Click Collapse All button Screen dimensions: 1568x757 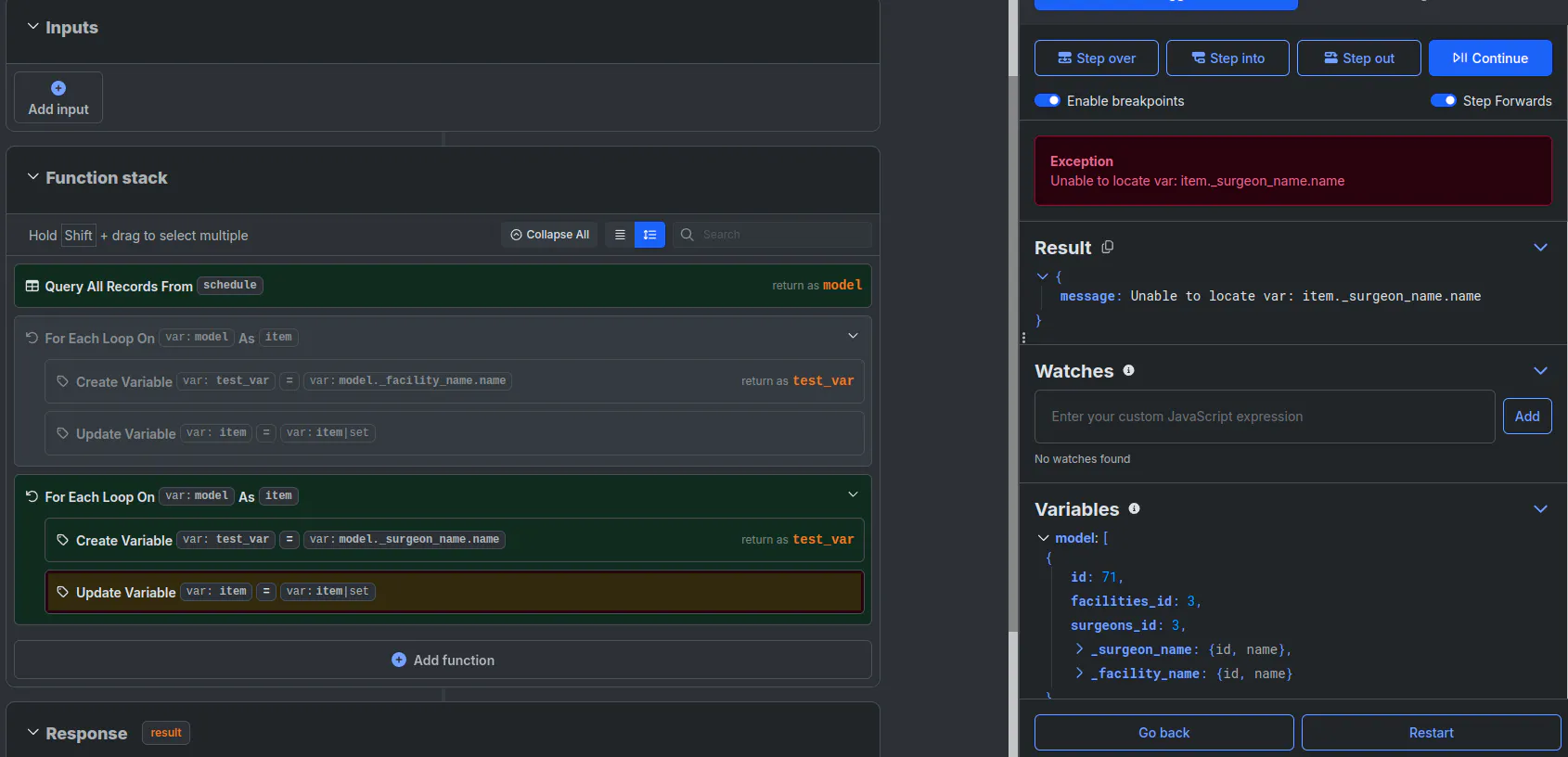pos(550,235)
